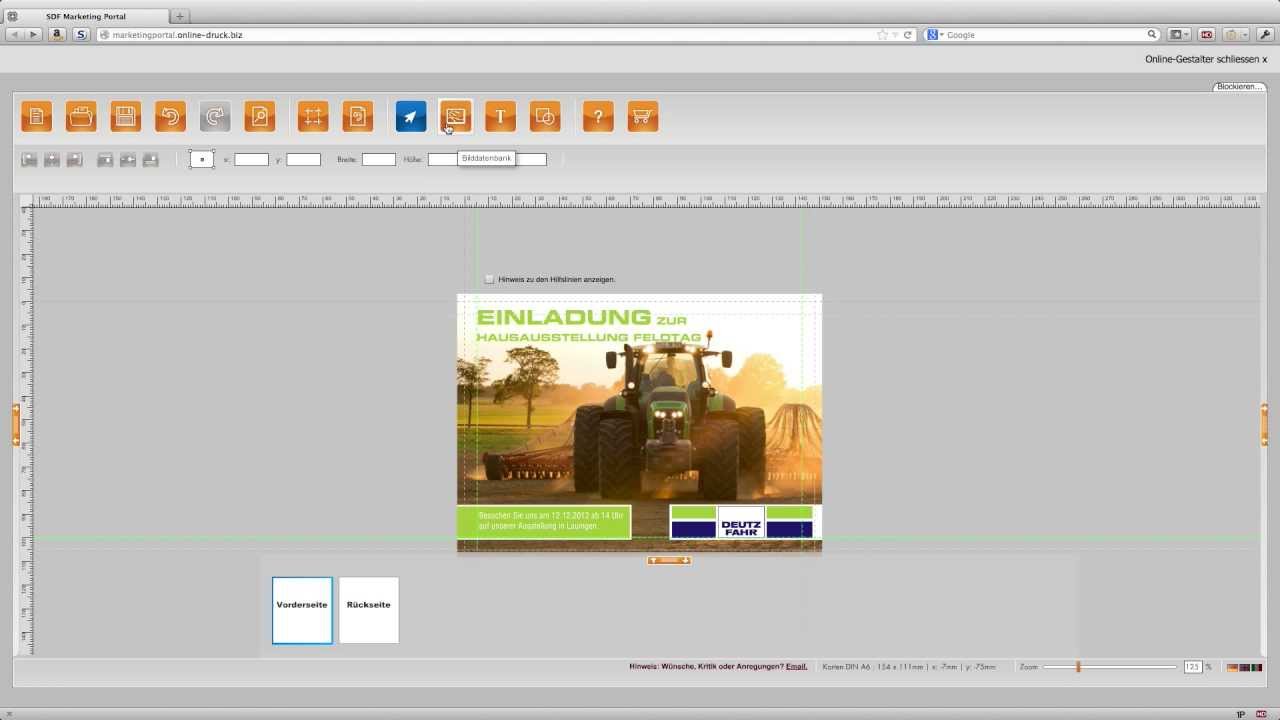Toggle 'Hinweis zu den Hilfslinien anzeigen' checkbox

click(489, 279)
